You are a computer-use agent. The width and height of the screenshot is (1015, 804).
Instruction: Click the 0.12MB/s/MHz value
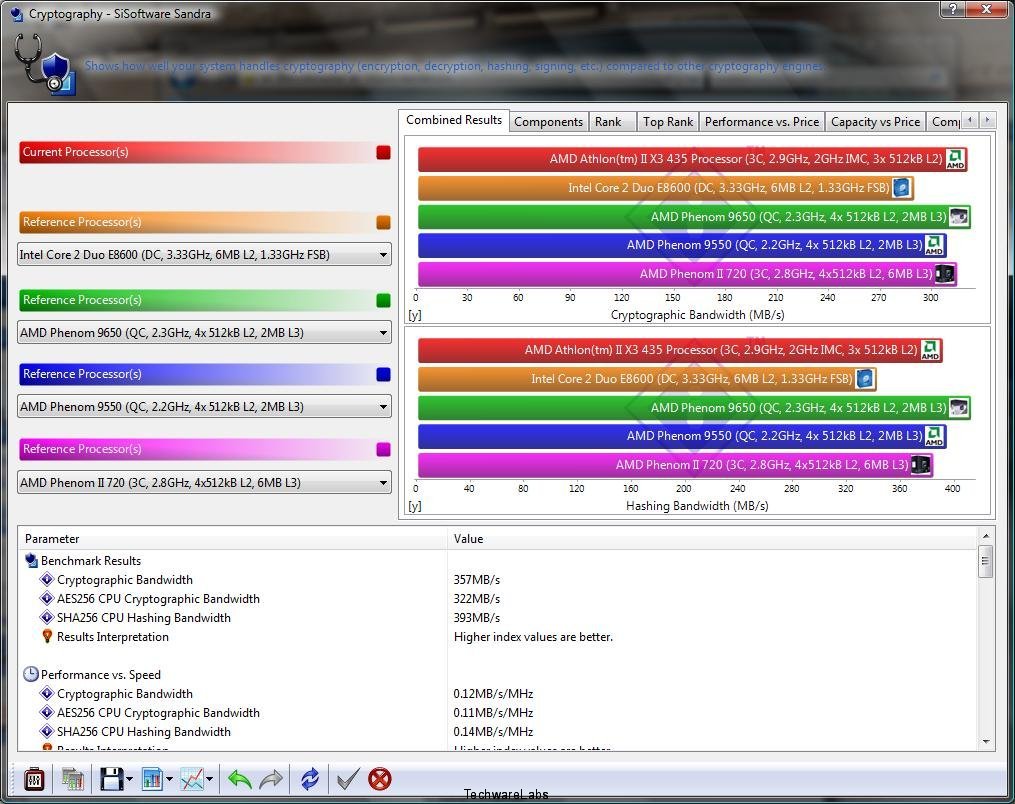(493, 694)
